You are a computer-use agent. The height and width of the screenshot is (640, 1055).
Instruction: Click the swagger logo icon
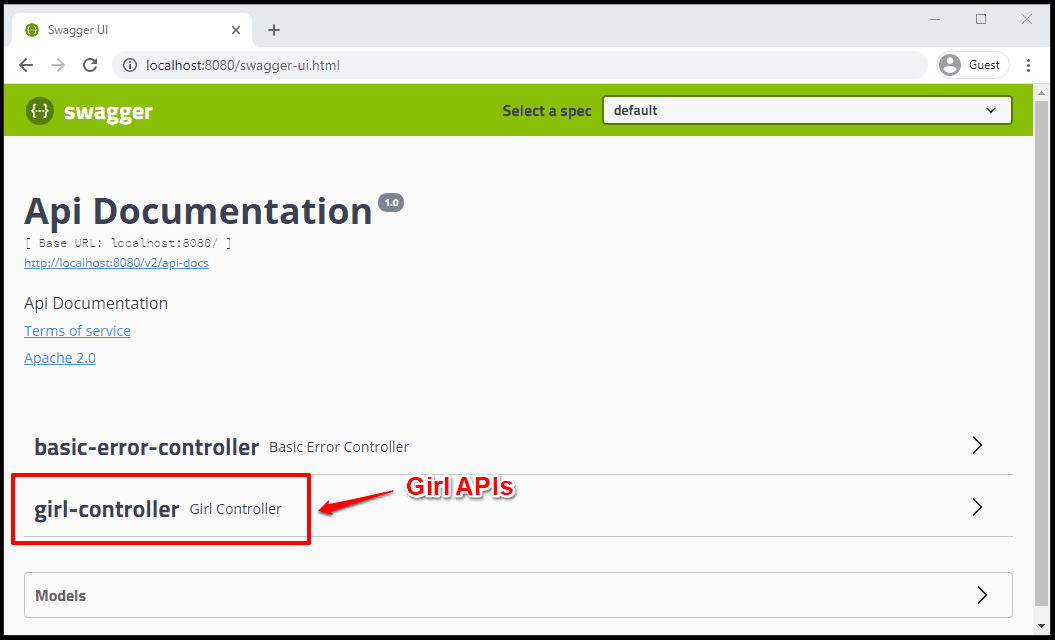tap(40, 110)
